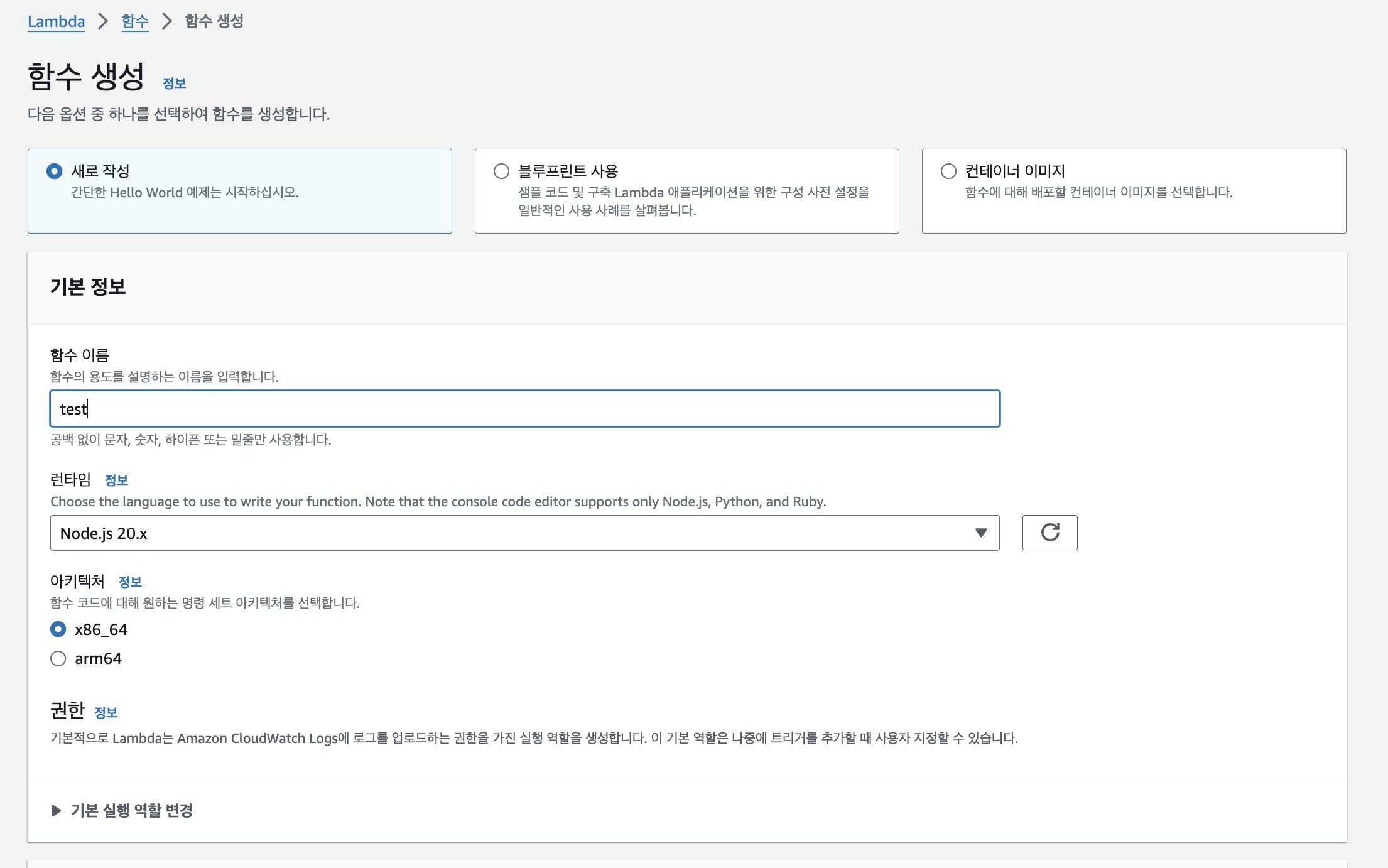Select the 컨테이너 이미지 radio button
Screen dimensions: 1388x868
tap(948, 171)
